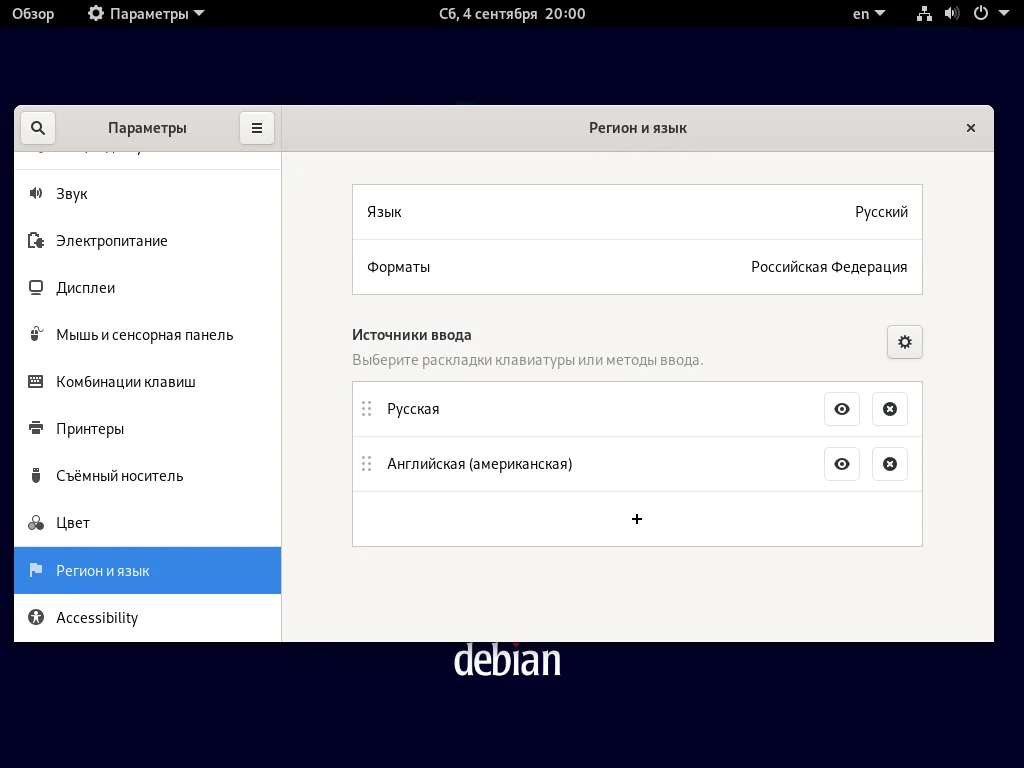This screenshot has width=1024, height=768.
Task: Select the Звук section icon
Action: [x=36, y=193]
